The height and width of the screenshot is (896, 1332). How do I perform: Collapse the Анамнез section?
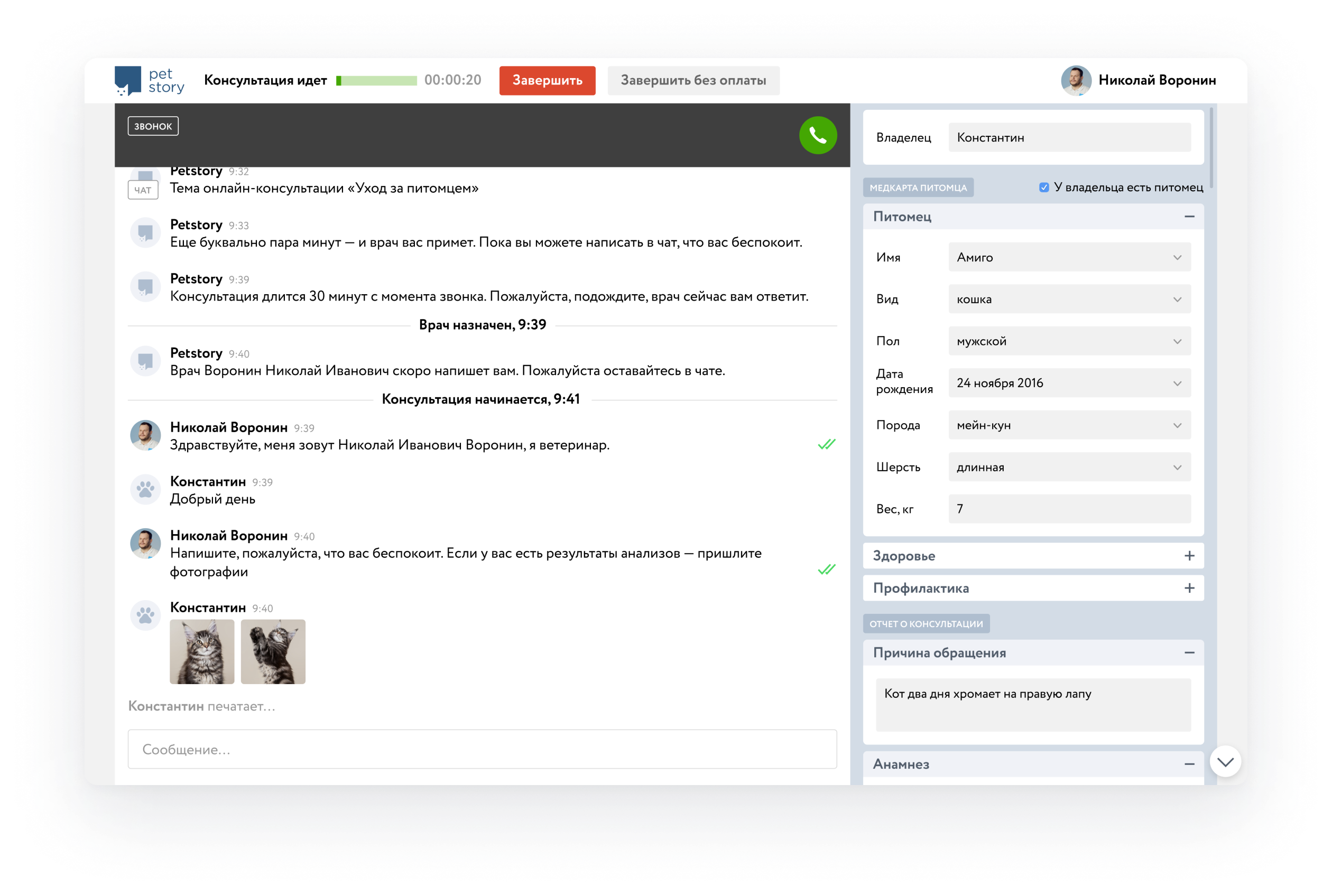point(1189,764)
